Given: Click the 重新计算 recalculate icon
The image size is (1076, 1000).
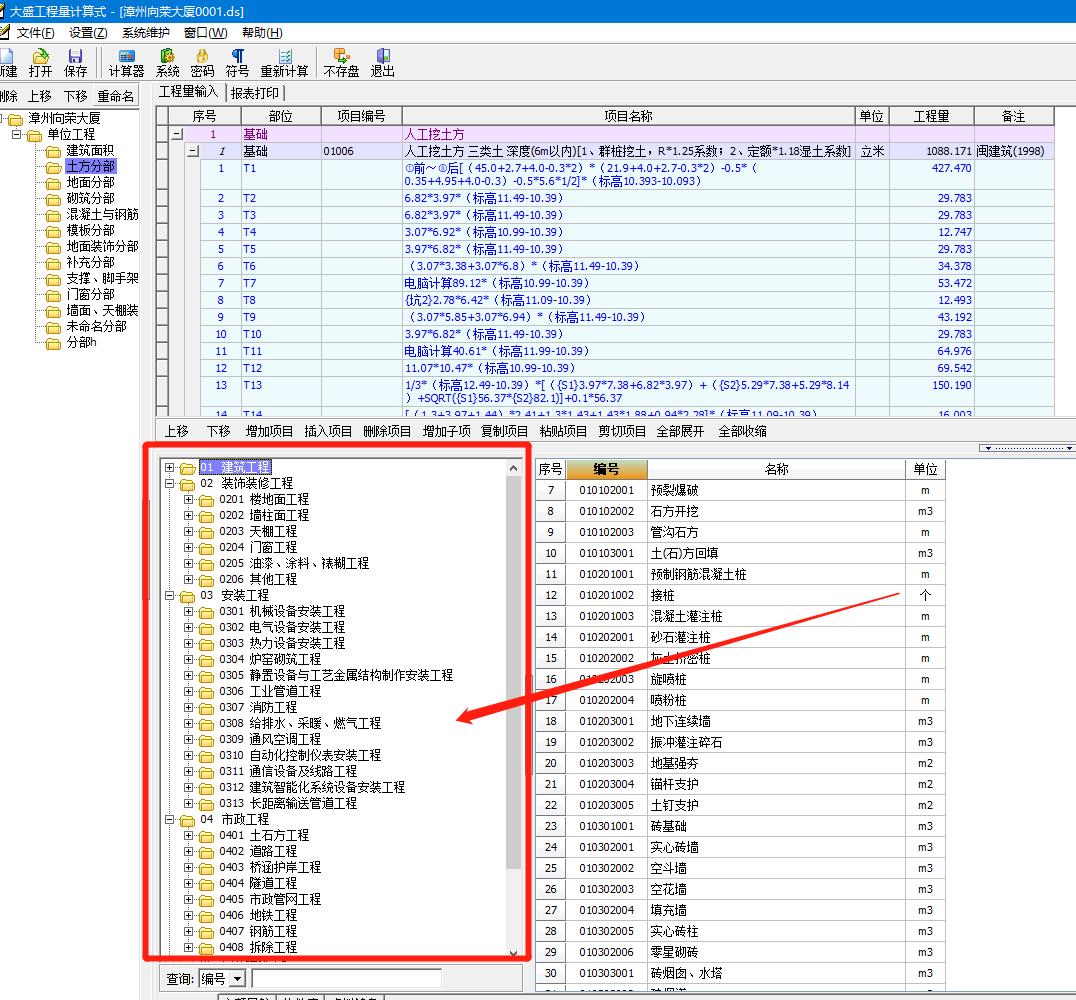Looking at the screenshot, I should [x=285, y=62].
